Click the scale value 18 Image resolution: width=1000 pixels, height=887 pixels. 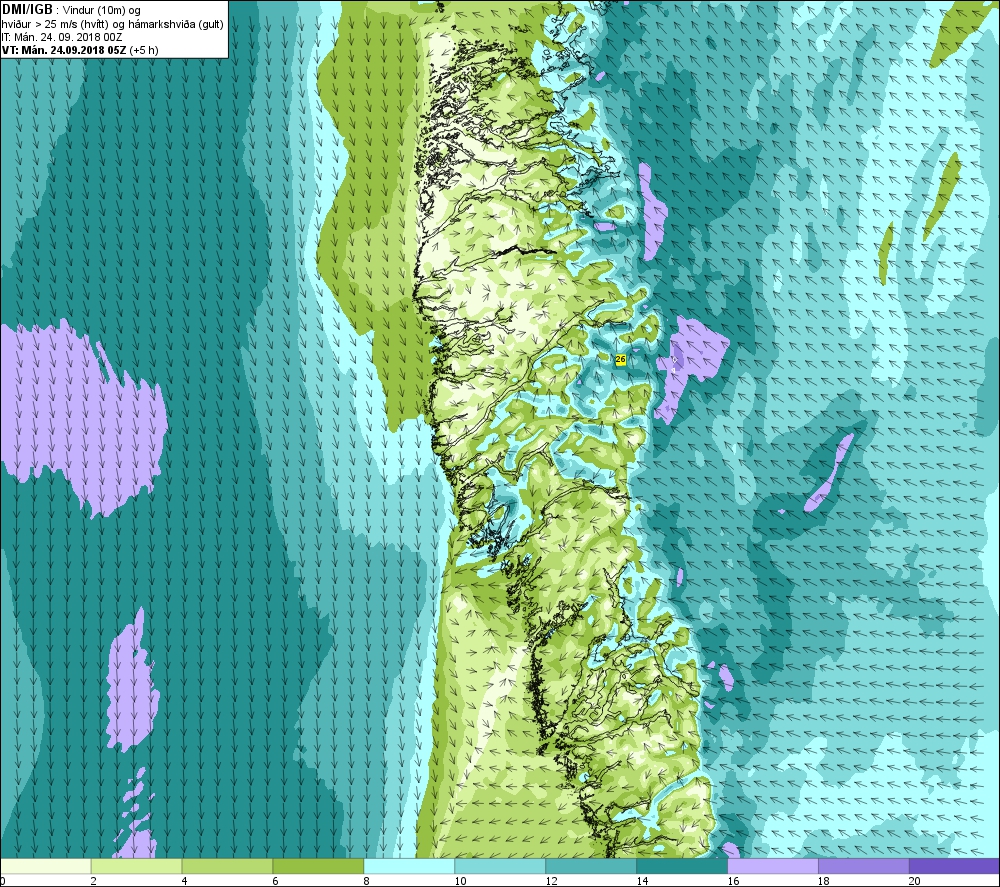pyautogui.click(x=824, y=881)
